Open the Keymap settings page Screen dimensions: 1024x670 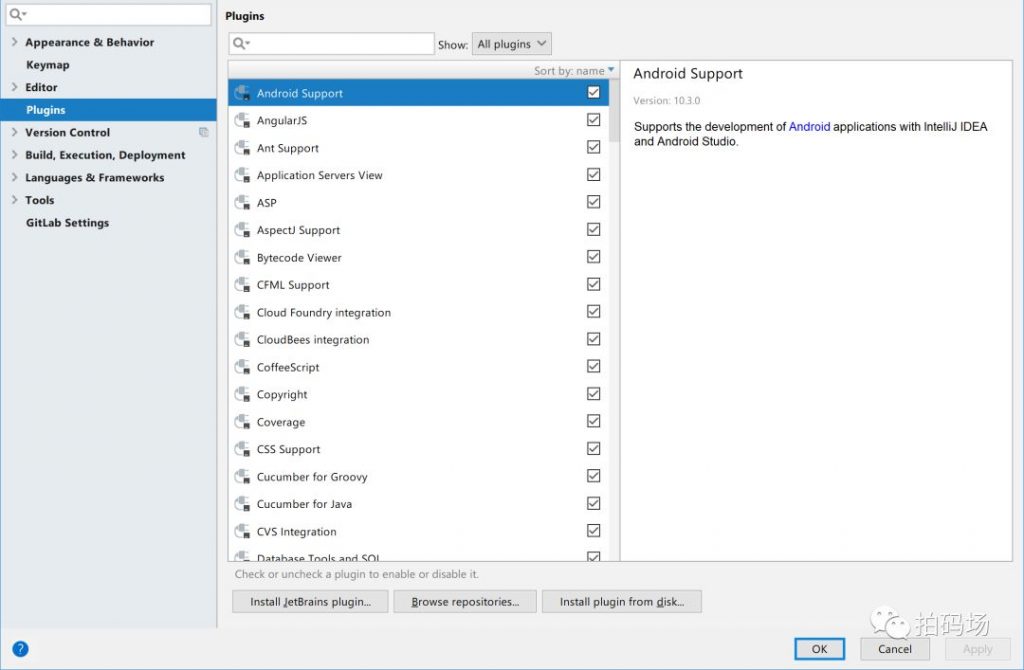pos(48,65)
